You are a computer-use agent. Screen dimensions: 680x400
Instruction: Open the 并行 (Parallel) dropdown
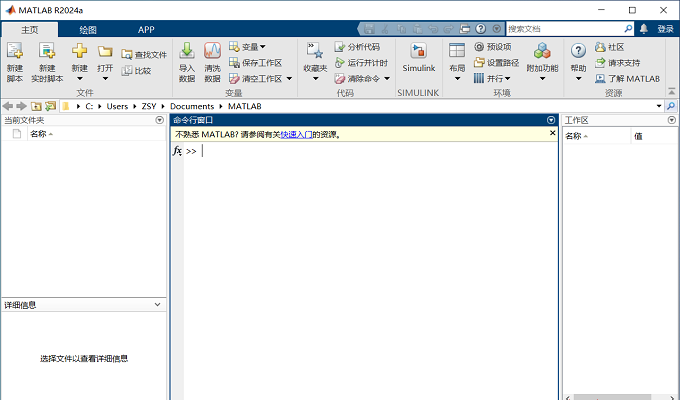click(492, 79)
